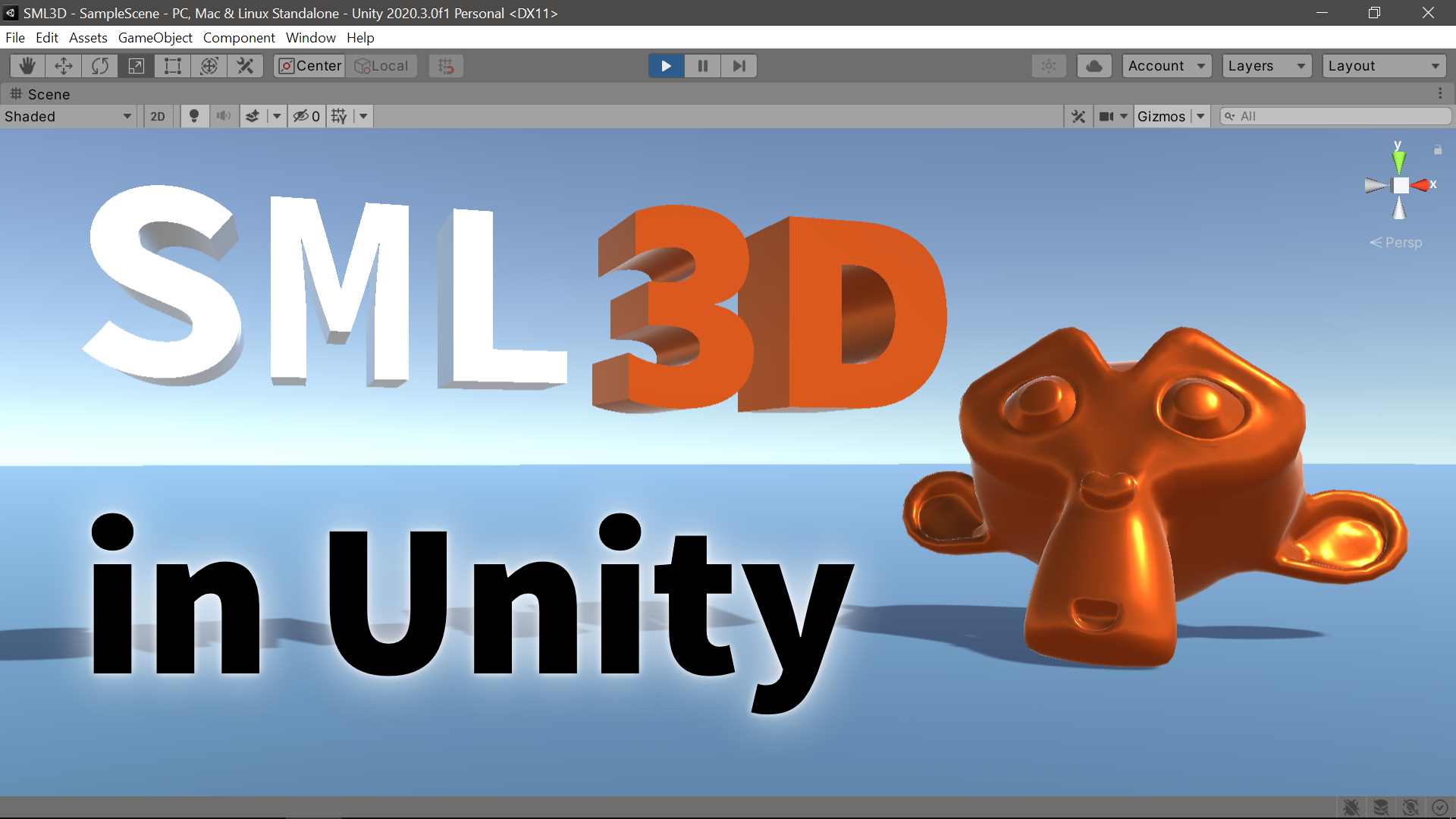Select the Hand tool
This screenshot has height=819, width=1456.
click(x=27, y=66)
